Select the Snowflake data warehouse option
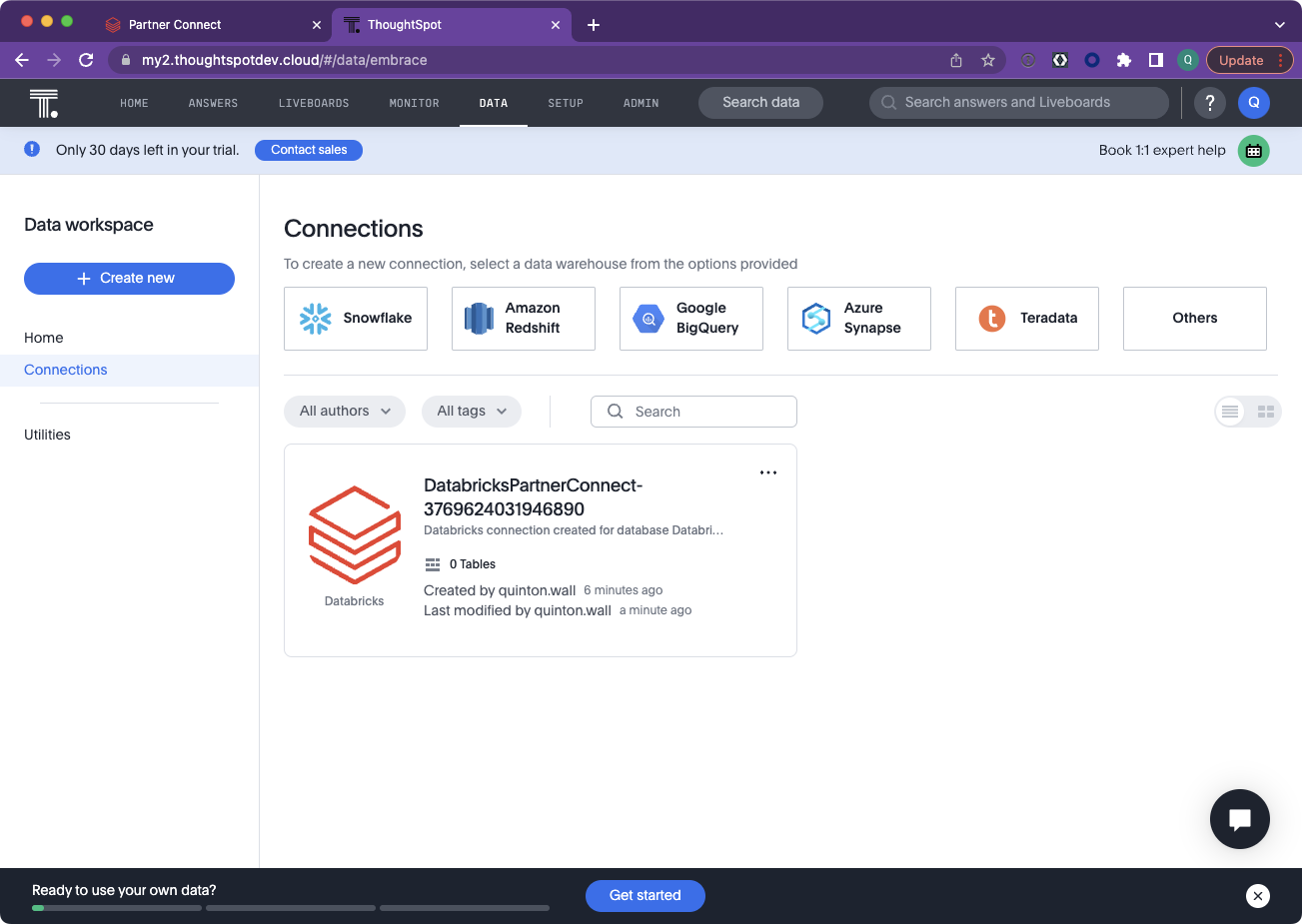Screen dimensions: 1302x924 coord(356,319)
